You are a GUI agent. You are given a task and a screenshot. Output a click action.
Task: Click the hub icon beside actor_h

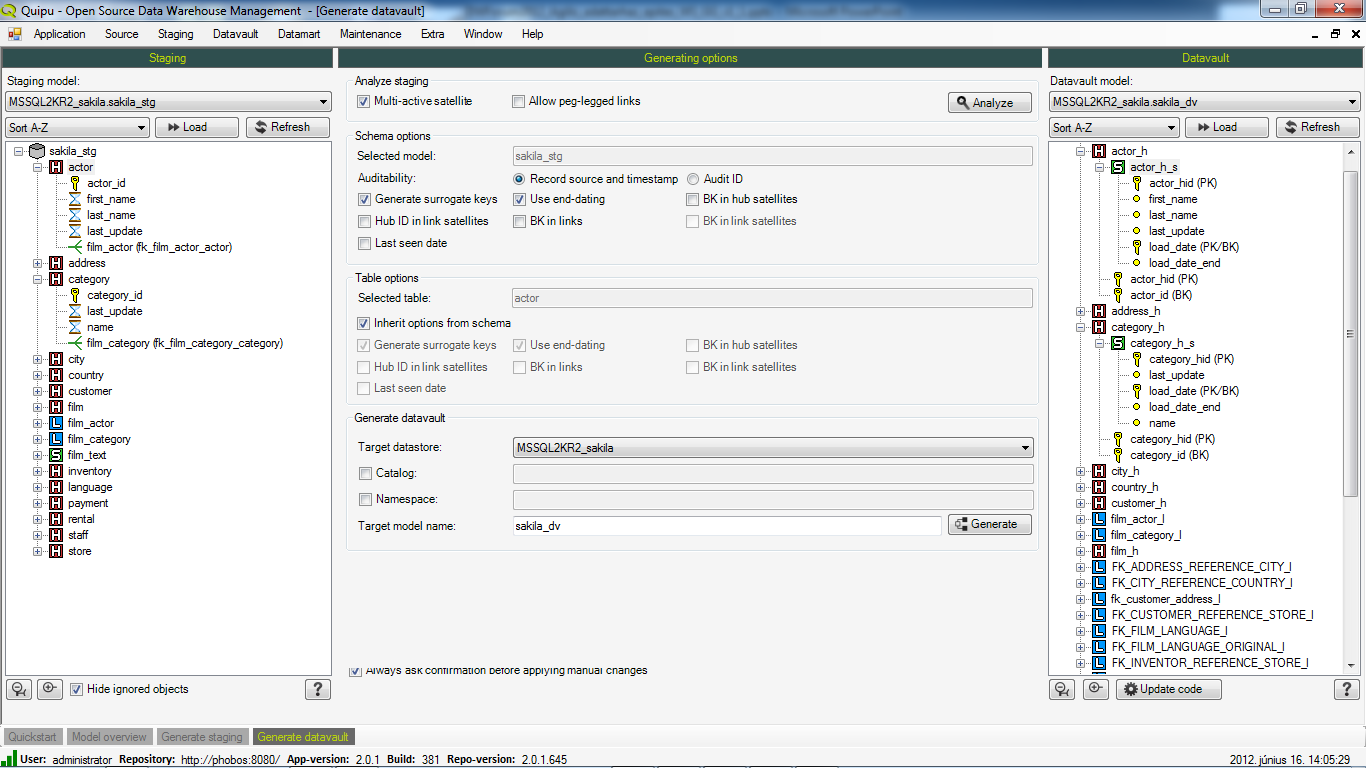(1099, 151)
